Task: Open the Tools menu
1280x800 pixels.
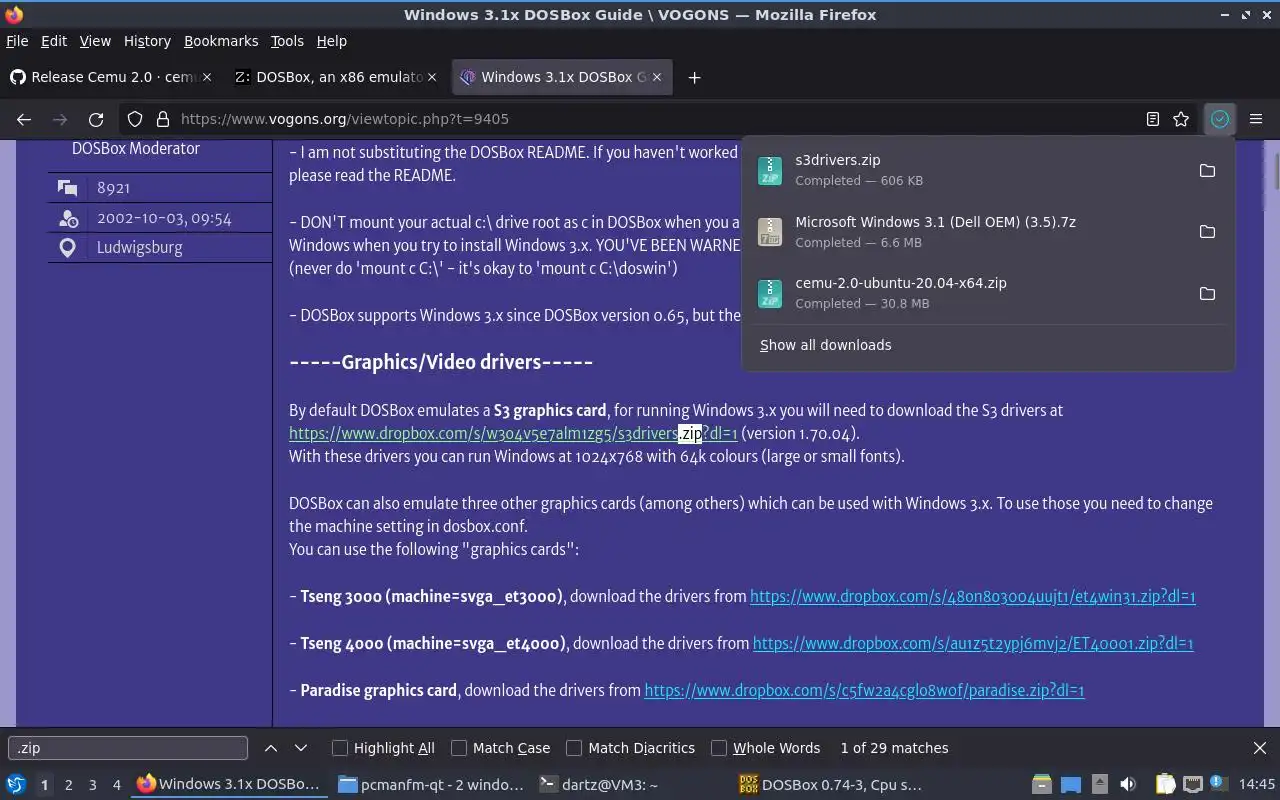Action: [287, 41]
